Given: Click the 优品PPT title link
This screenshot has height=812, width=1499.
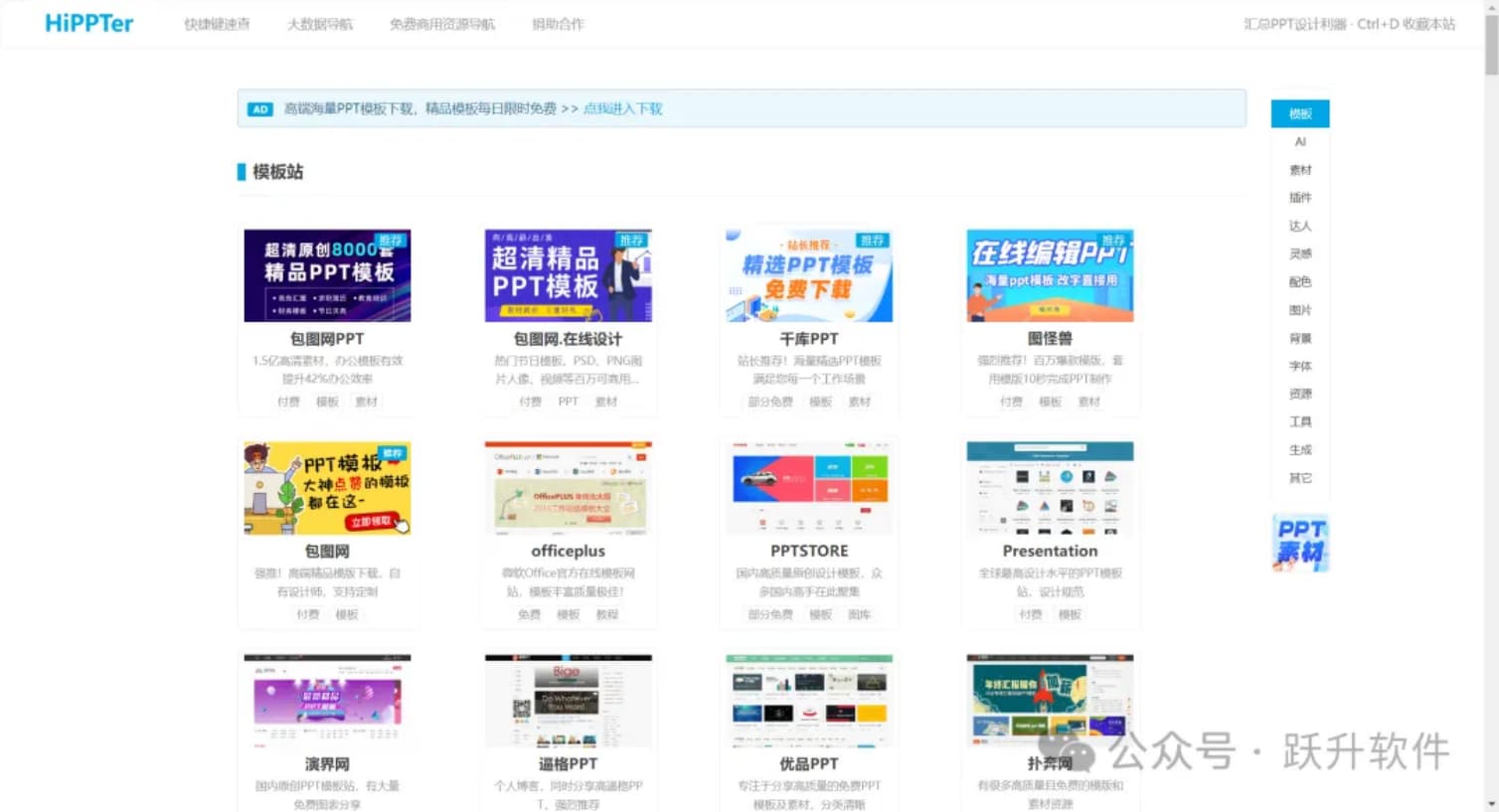Looking at the screenshot, I should click(x=809, y=764).
